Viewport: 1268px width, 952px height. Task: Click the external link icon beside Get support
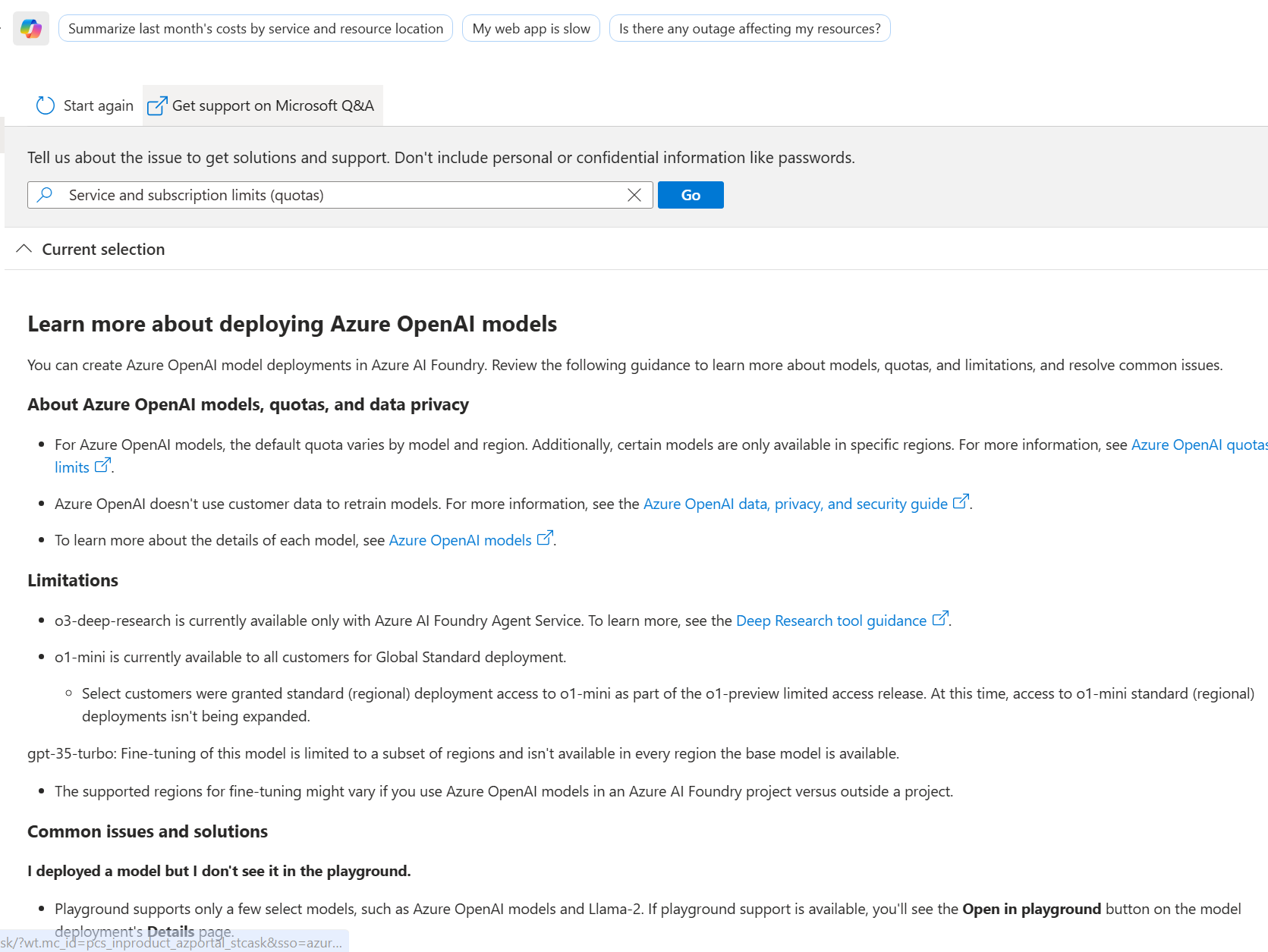click(x=157, y=105)
